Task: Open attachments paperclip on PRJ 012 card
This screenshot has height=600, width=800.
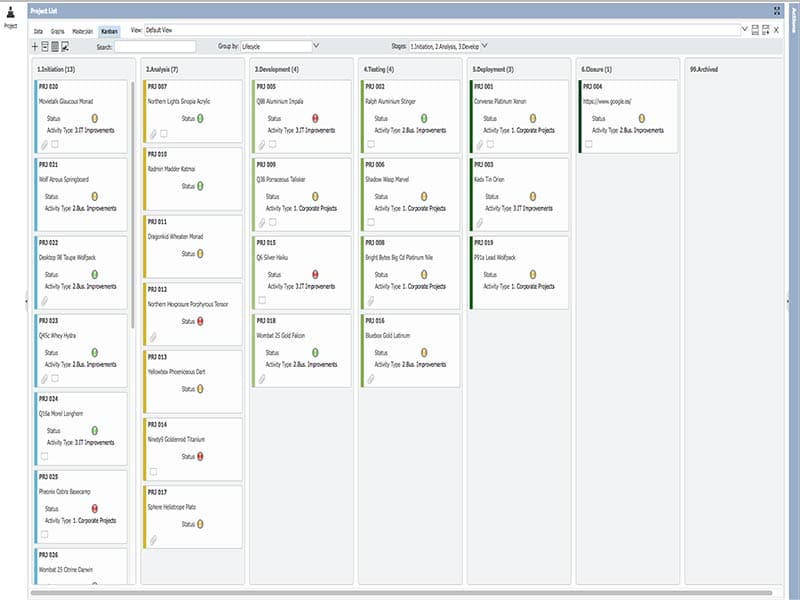Action: coord(153,337)
